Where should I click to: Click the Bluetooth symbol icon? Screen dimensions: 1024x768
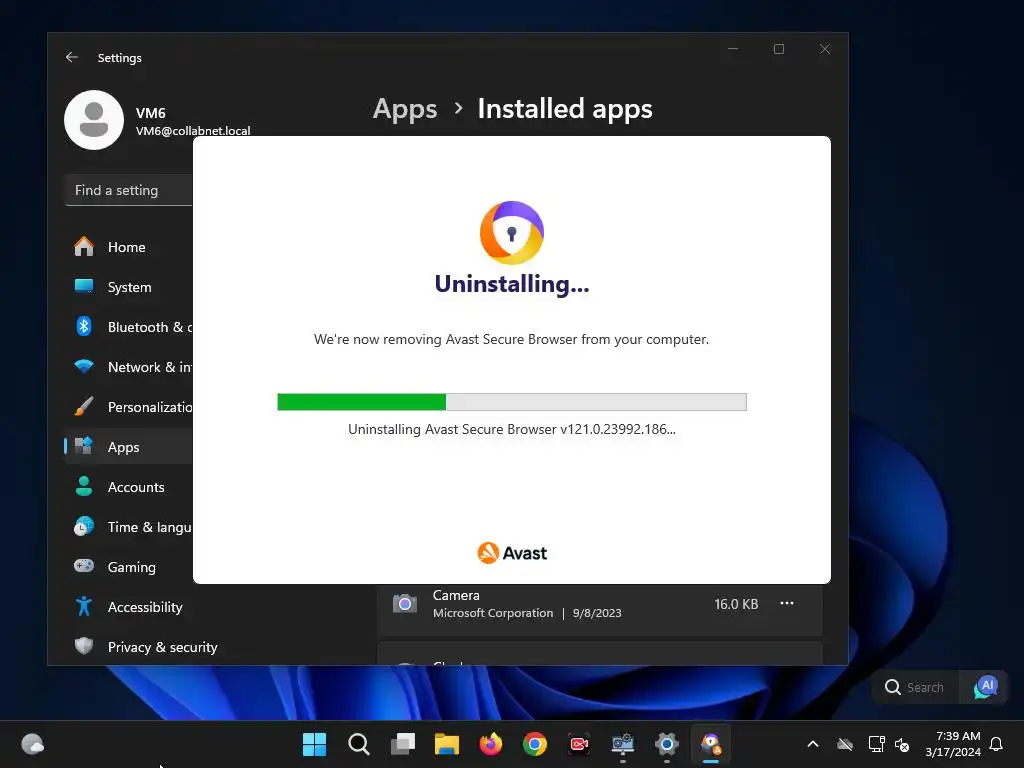84,326
